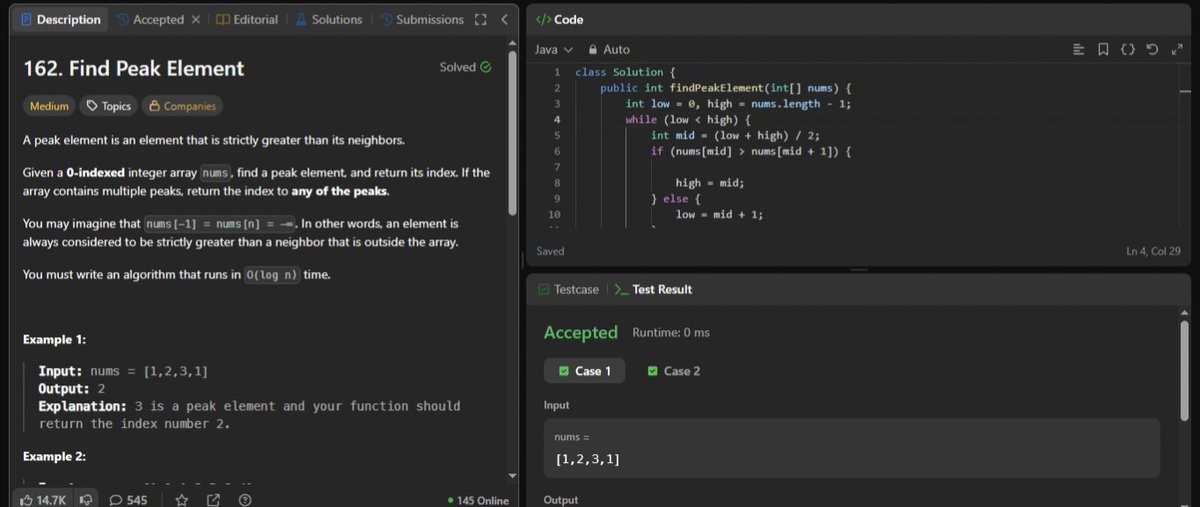Image resolution: width=1200 pixels, height=507 pixels.
Task: Click the bookmark icon in code toolbar
Action: click(1102, 49)
